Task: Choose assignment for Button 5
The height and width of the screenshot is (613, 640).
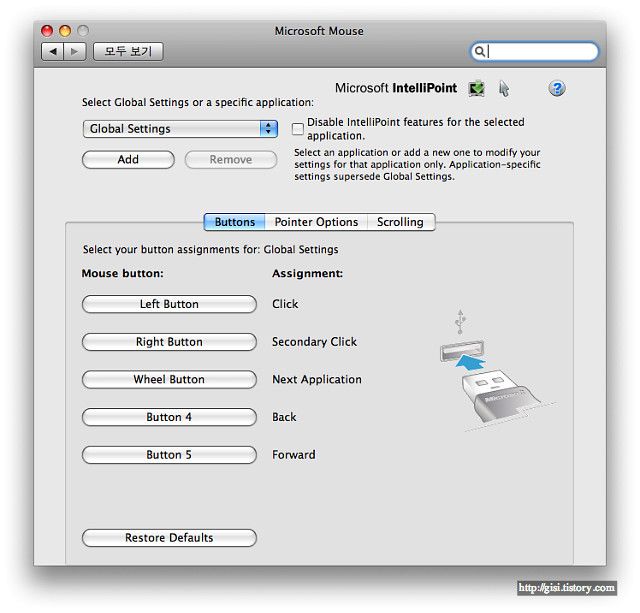Action: (169, 455)
